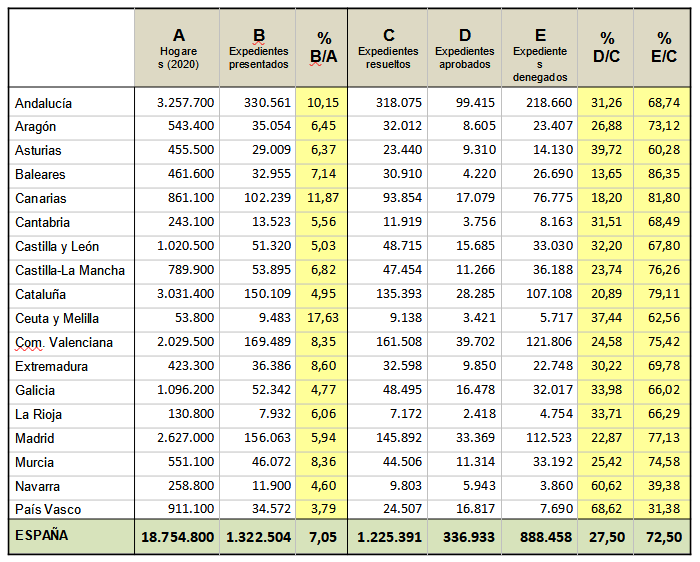The image size is (700, 562).
Task: Click total presented 1.322.504
Action: [x=258, y=537]
